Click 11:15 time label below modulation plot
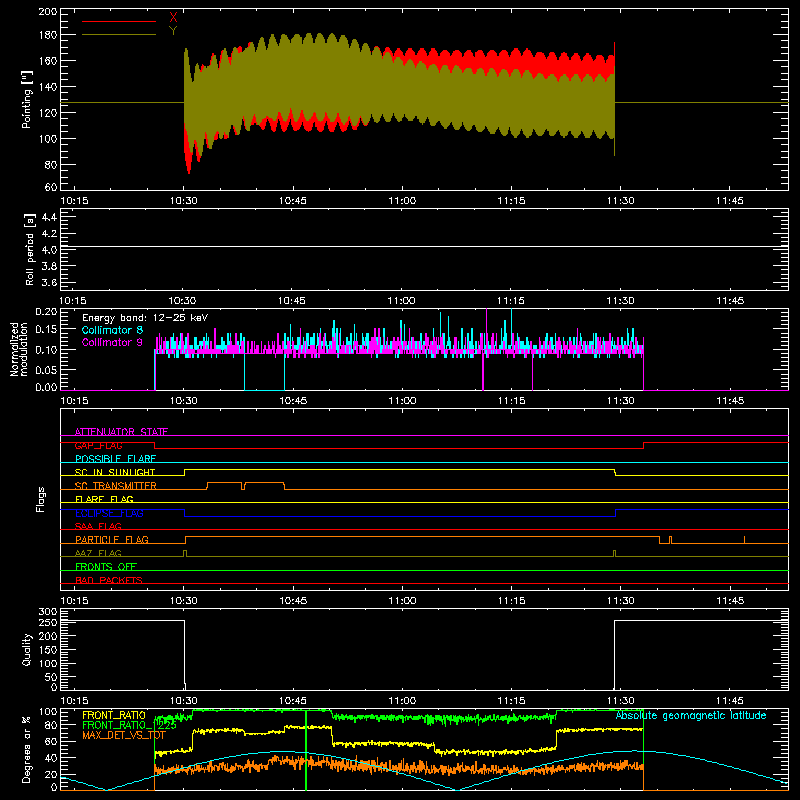800x800 pixels. 511,401
